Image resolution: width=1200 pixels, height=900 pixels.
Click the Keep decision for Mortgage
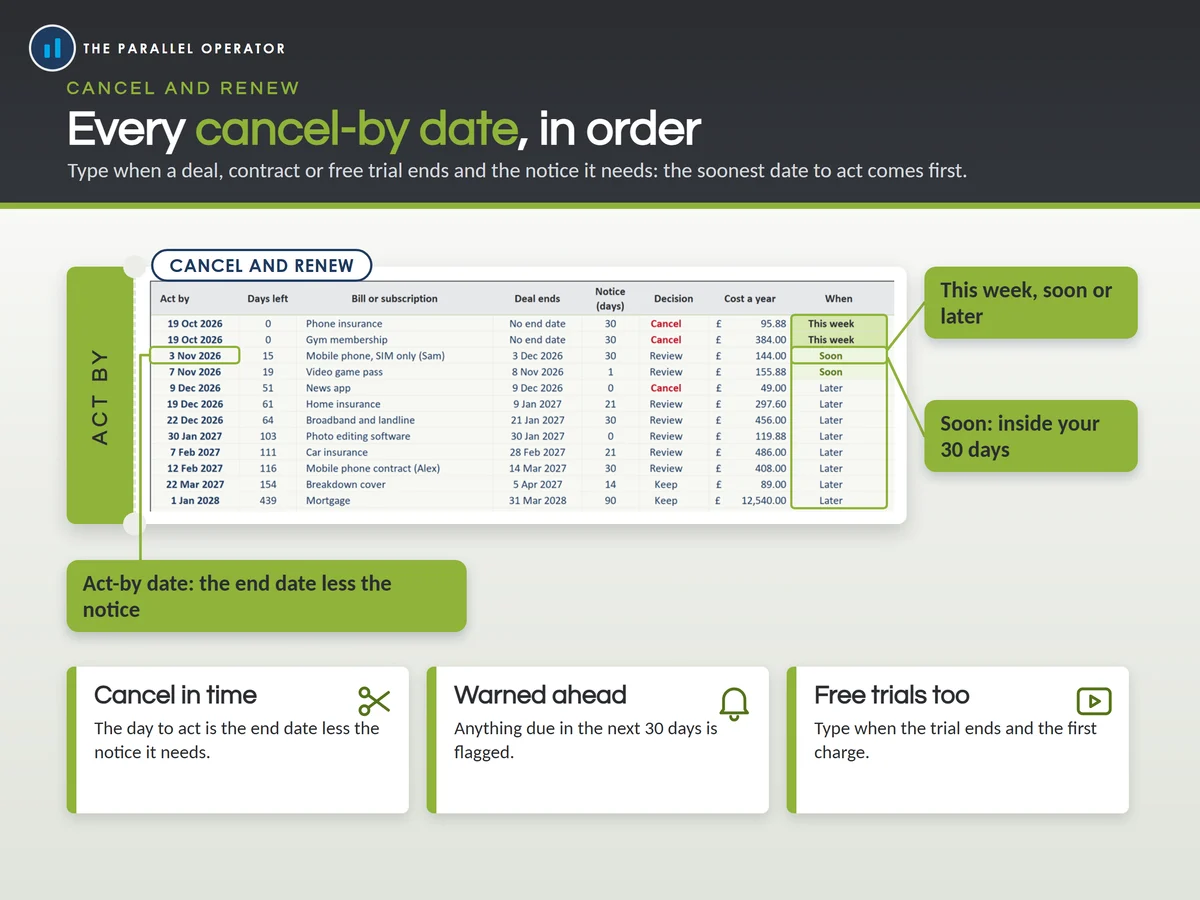tap(666, 500)
